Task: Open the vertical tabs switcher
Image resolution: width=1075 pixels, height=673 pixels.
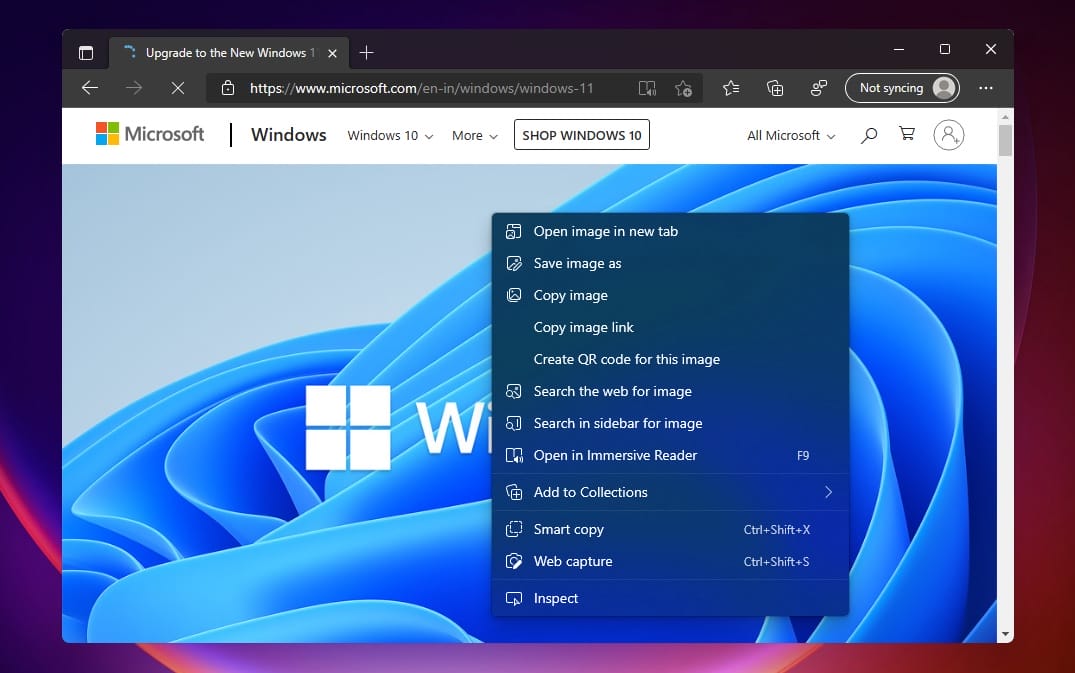Action: pos(86,52)
